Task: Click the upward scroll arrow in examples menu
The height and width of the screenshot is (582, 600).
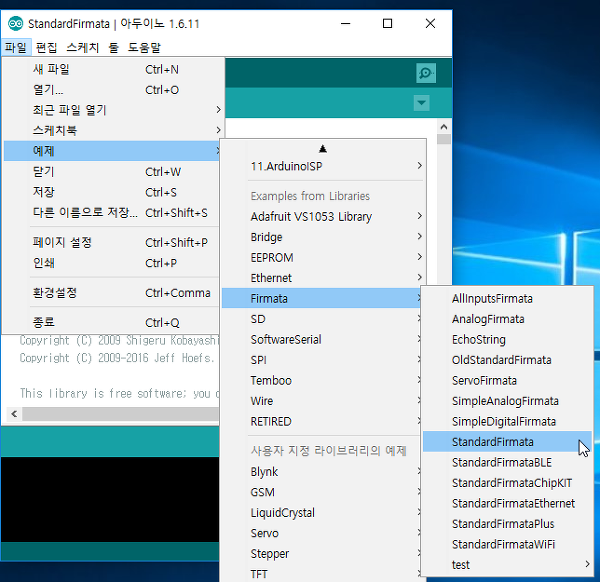Action: pos(323,149)
